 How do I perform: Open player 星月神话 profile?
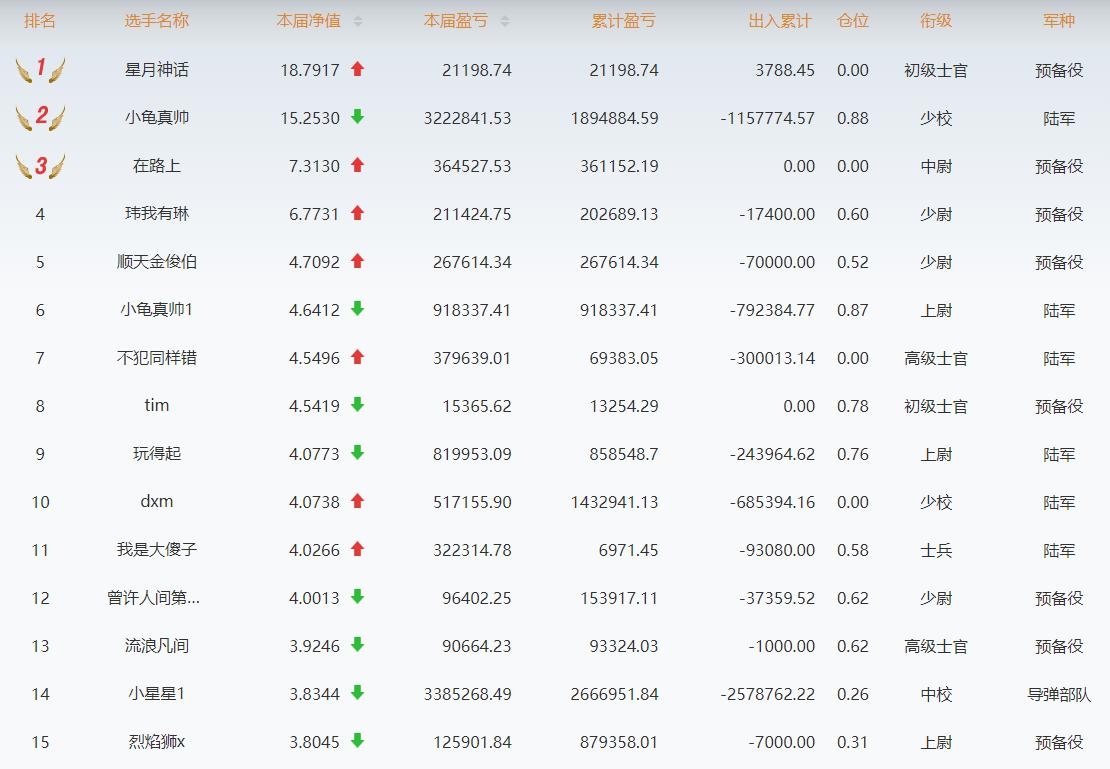[x=156, y=70]
